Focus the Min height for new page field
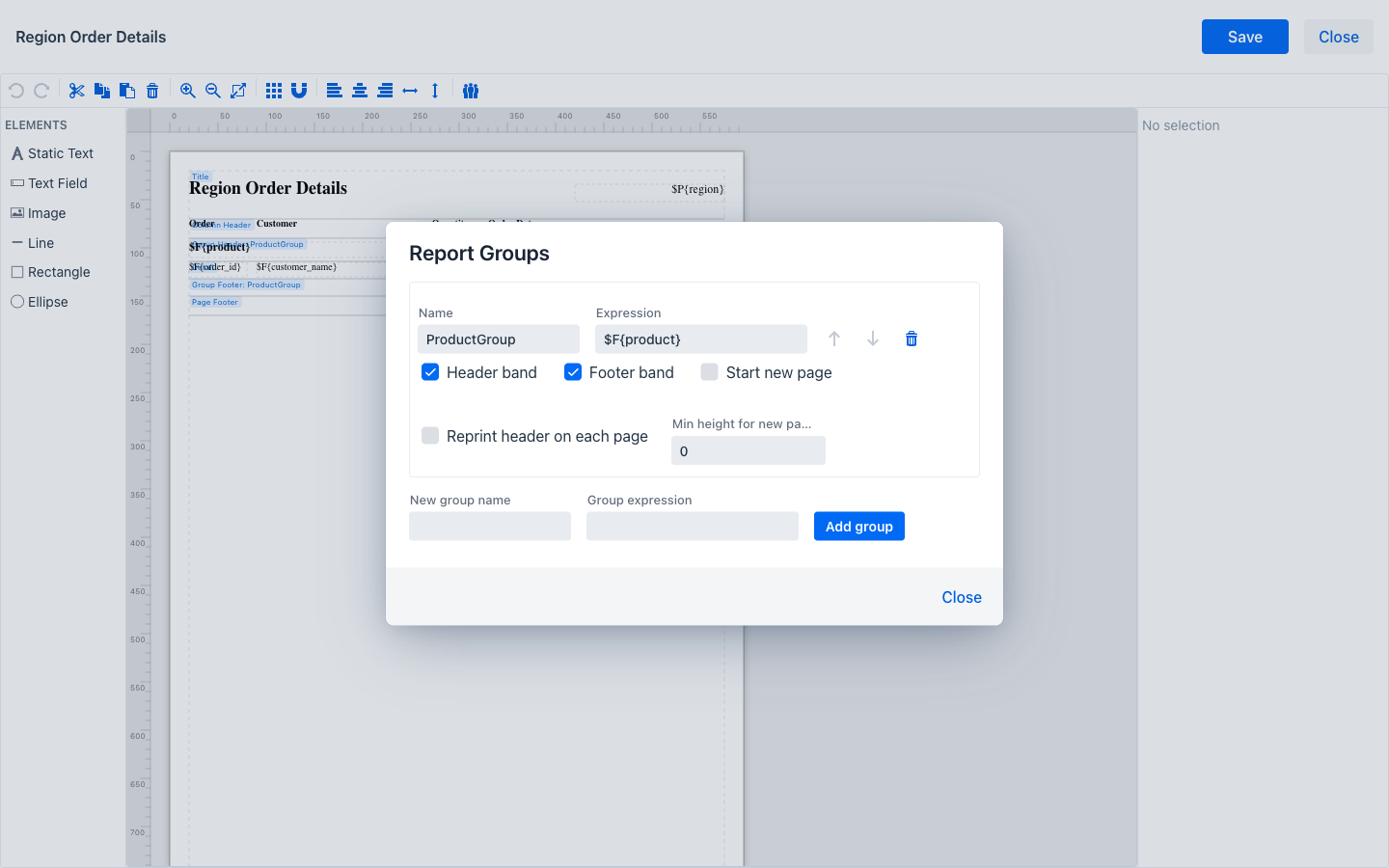 [x=749, y=450]
